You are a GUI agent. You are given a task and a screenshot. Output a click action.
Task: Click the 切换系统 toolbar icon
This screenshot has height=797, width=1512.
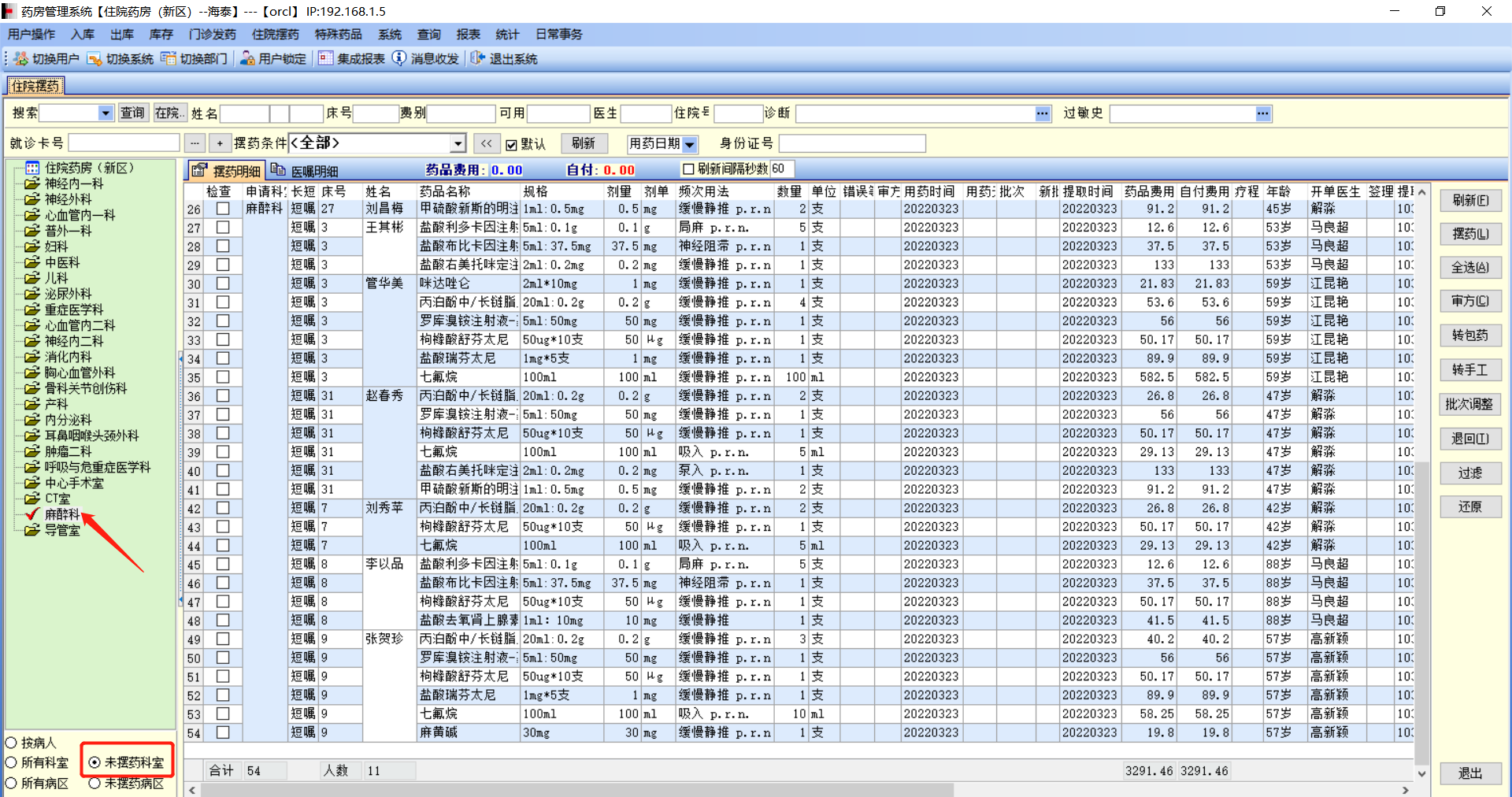[94, 59]
